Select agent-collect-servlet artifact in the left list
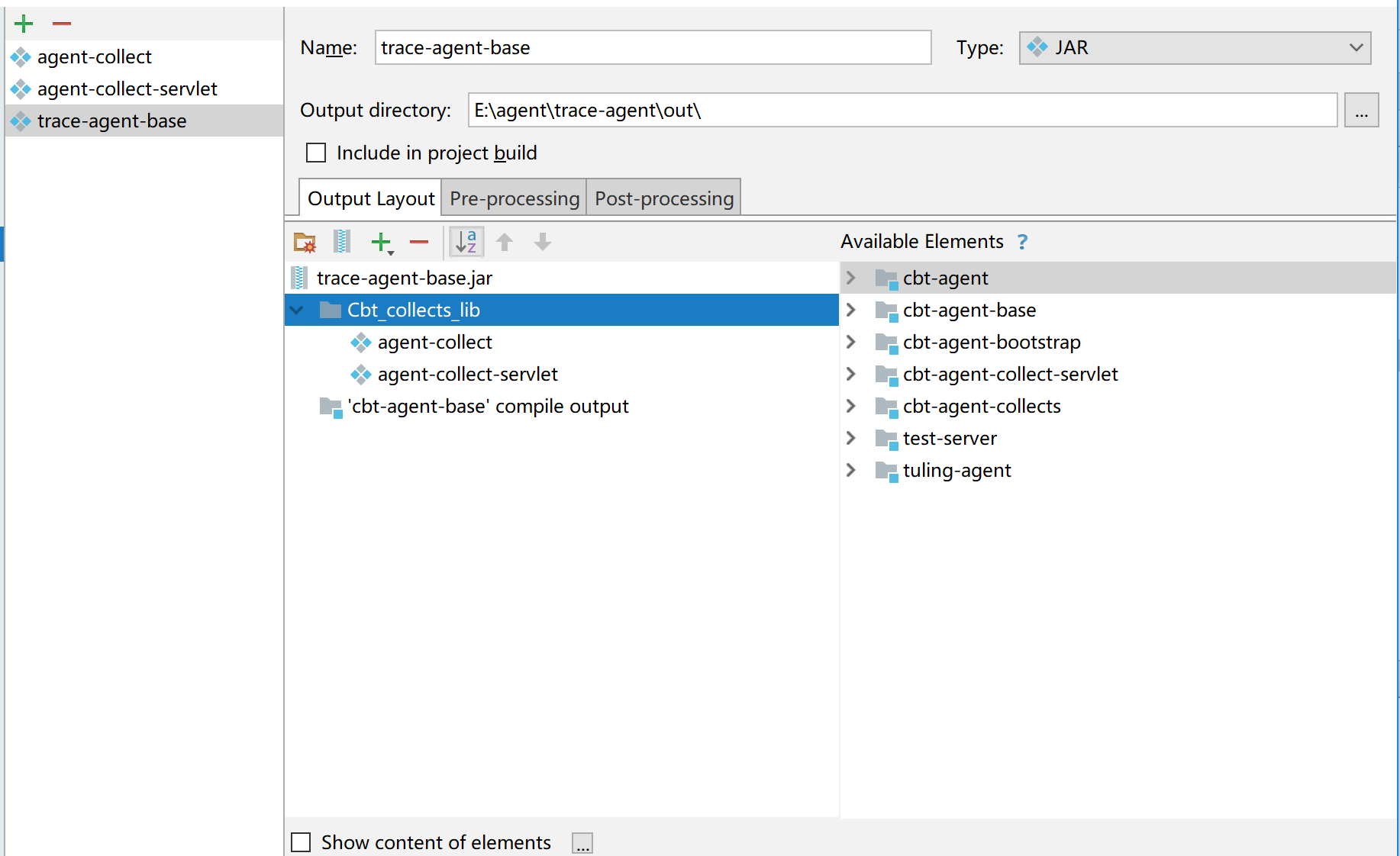 [144, 88]
